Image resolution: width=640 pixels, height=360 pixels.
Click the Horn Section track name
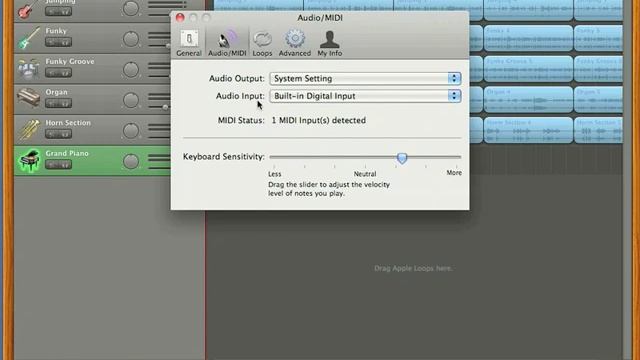(x=68, y=122)
